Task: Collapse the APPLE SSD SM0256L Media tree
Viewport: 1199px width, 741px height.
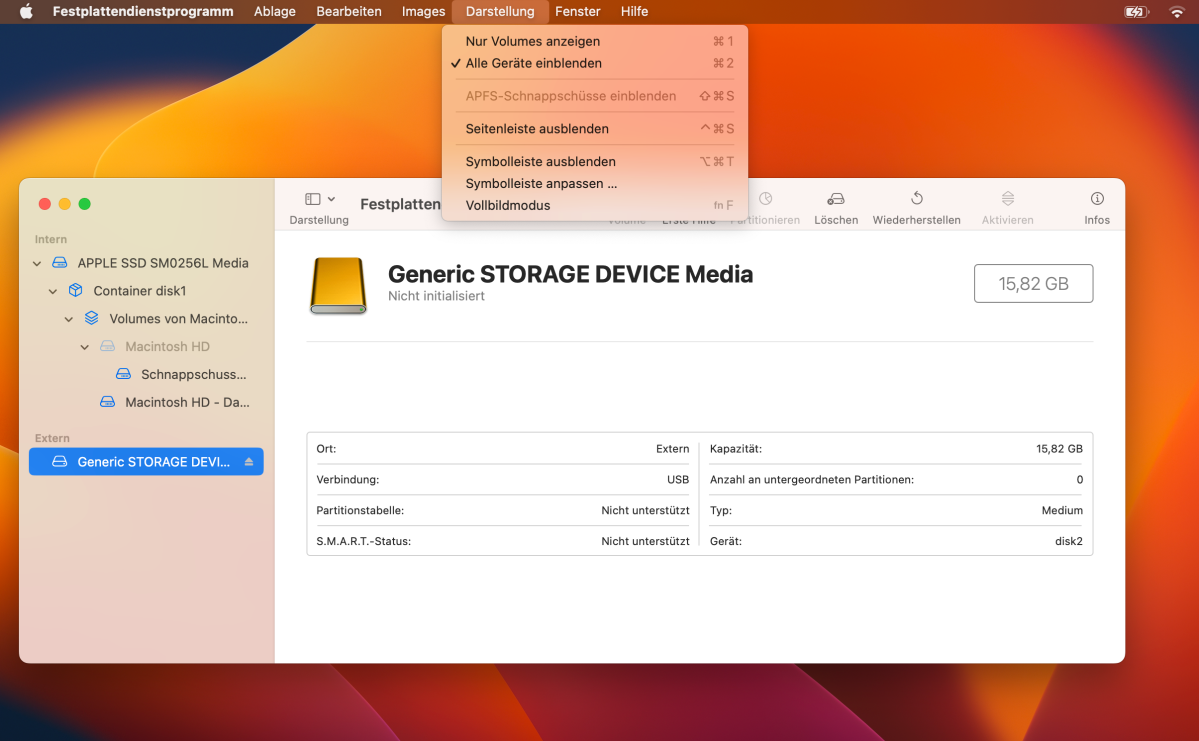Action: (37, 263)
